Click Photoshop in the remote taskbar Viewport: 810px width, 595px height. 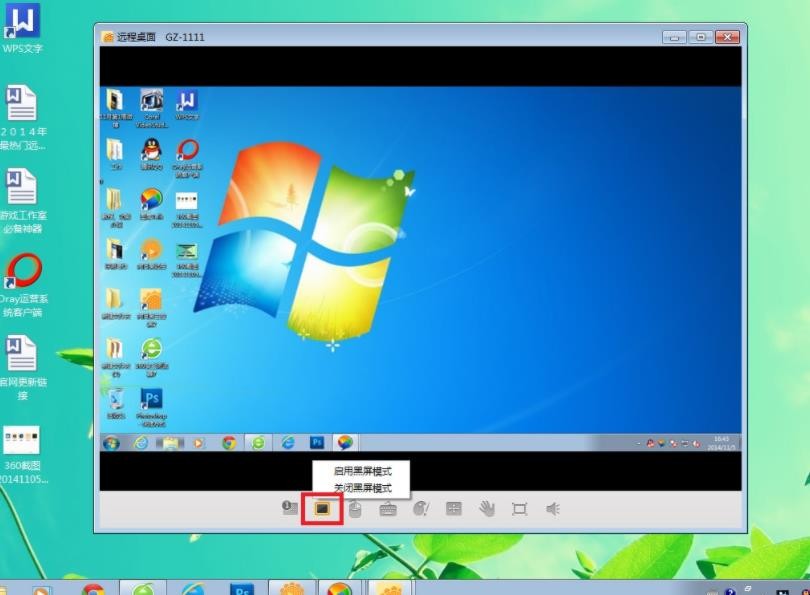click(x=317, y=443)
